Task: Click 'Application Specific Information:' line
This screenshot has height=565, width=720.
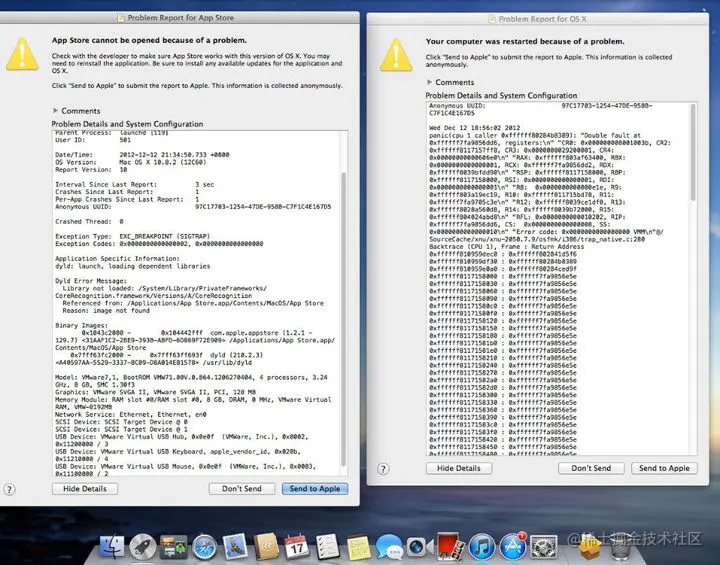Action: [x=117, y=259]
